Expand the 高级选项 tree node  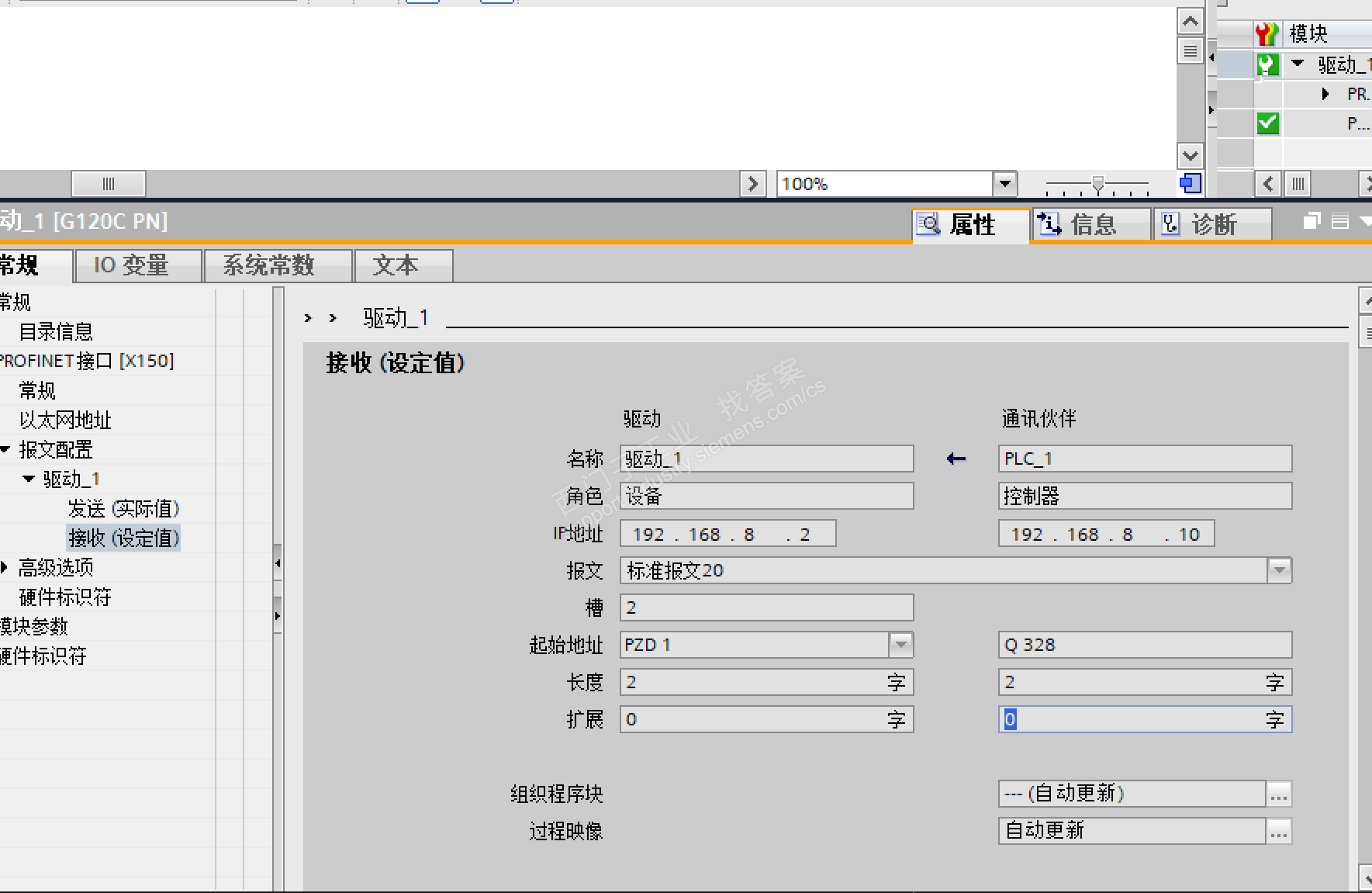(4, 568)
